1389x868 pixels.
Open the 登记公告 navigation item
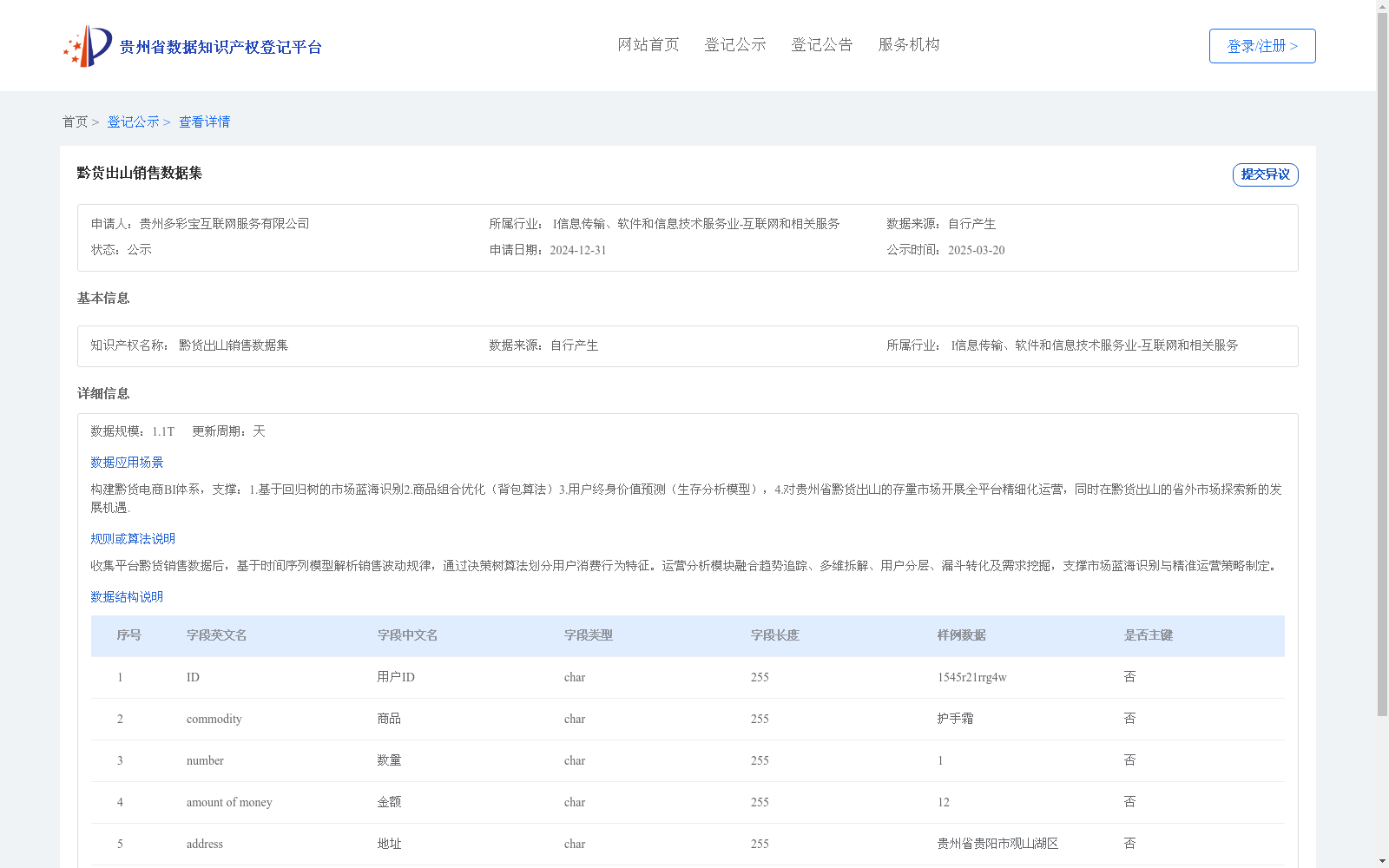pyautogui.click(x=822, y=44)
